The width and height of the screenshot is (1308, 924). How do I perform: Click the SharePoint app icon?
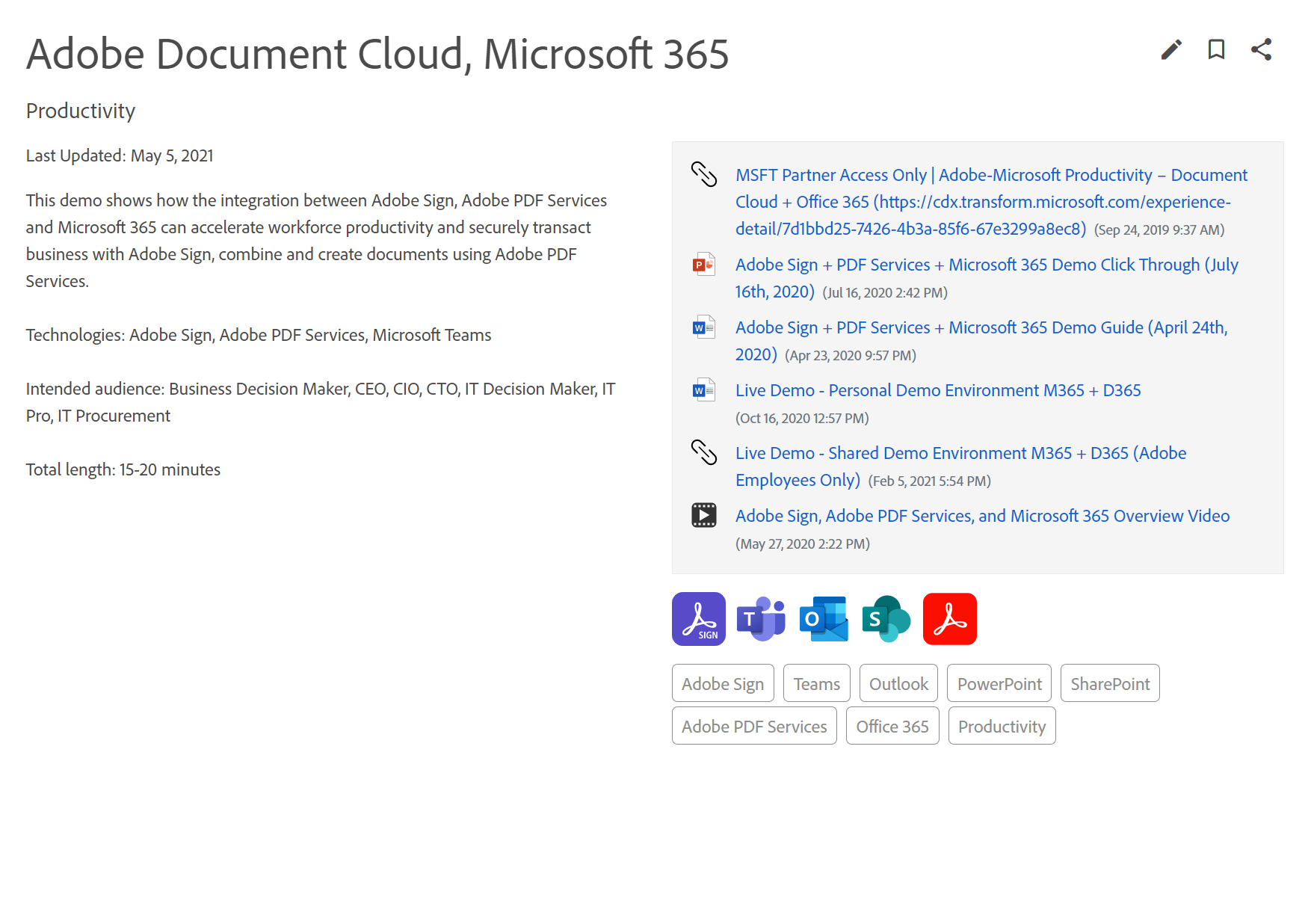[x=886, y=619]
